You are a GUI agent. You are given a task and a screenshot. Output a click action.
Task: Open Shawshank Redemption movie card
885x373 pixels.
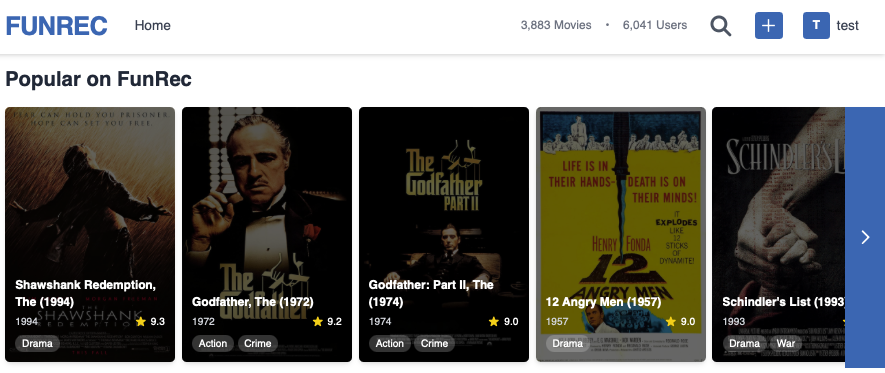point(90,234)
